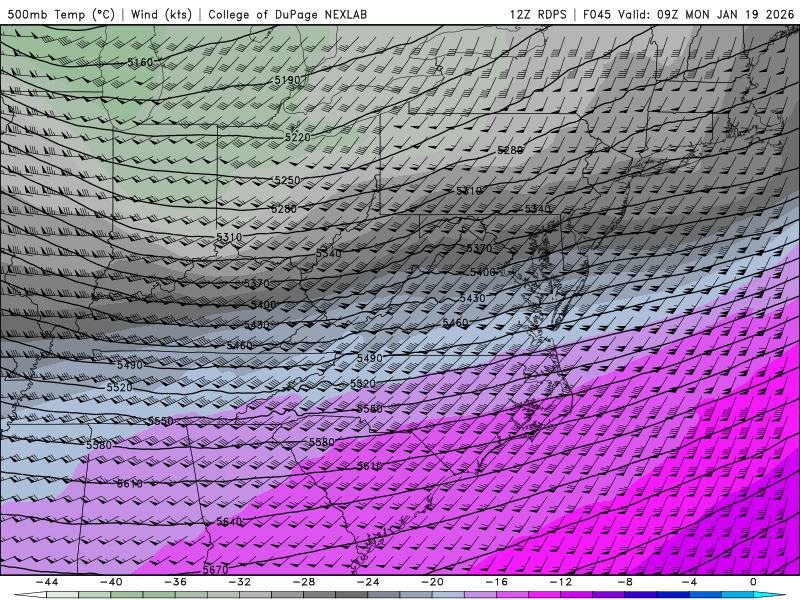Image resolution: width=800 pixels, height=600 pixels.
Task: Click the 5190 height contour label
Action: [x=287, y=80]
